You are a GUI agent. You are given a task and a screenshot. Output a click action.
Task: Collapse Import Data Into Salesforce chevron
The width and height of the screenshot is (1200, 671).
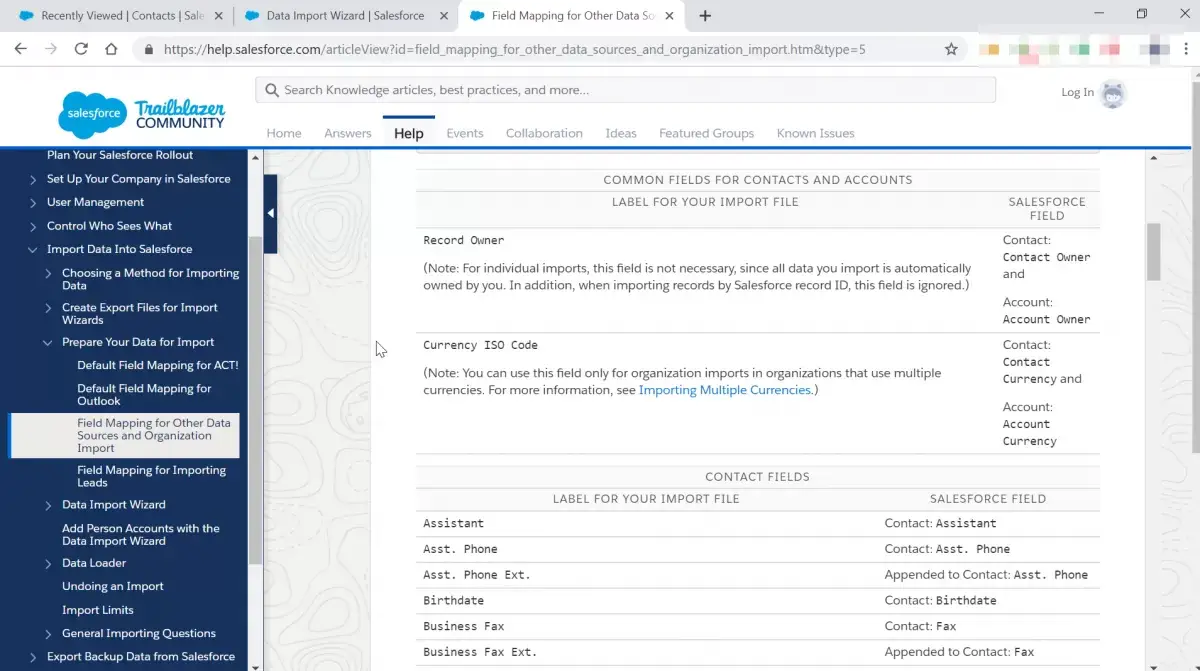coord(33,250)
